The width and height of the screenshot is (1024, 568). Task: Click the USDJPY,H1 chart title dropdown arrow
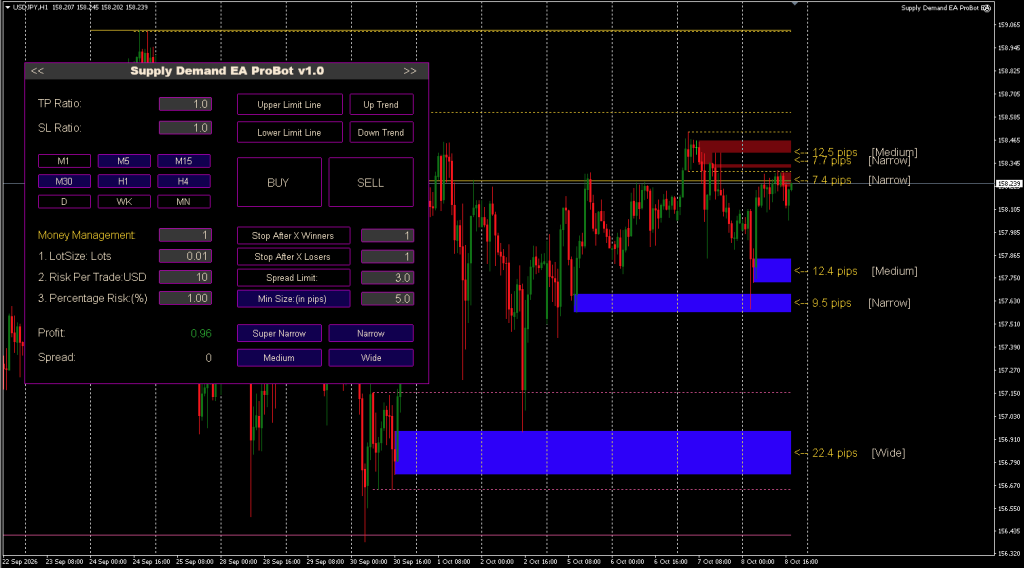(7, 7)
